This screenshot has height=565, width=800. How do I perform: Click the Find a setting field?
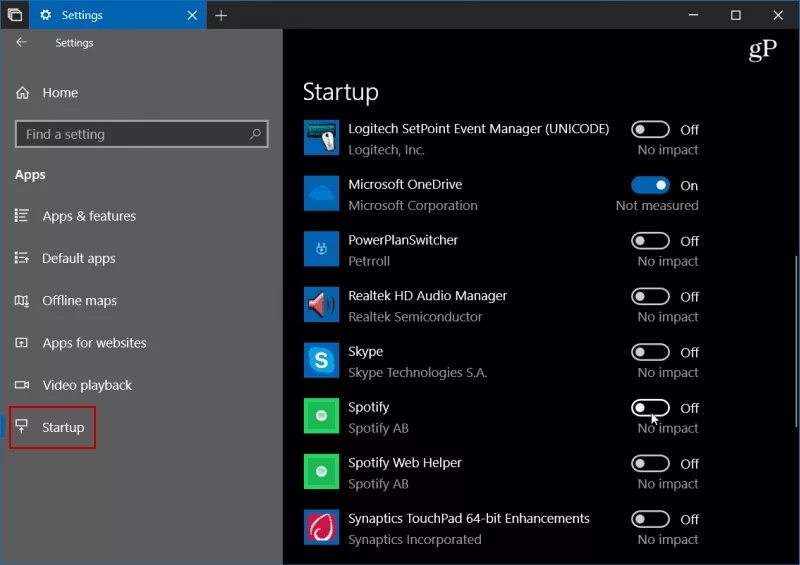[x=141, y=134]
